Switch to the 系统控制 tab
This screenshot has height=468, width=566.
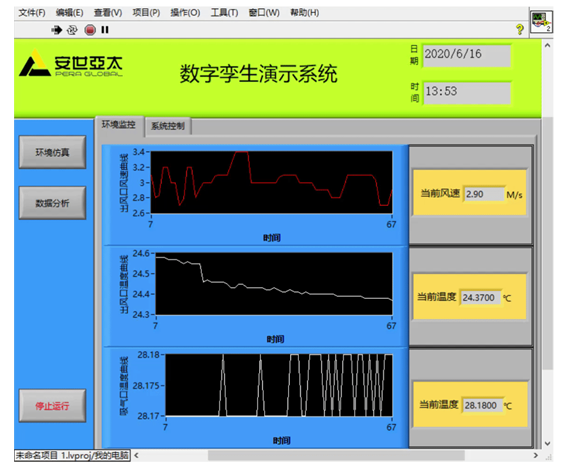tap(168, 126)
